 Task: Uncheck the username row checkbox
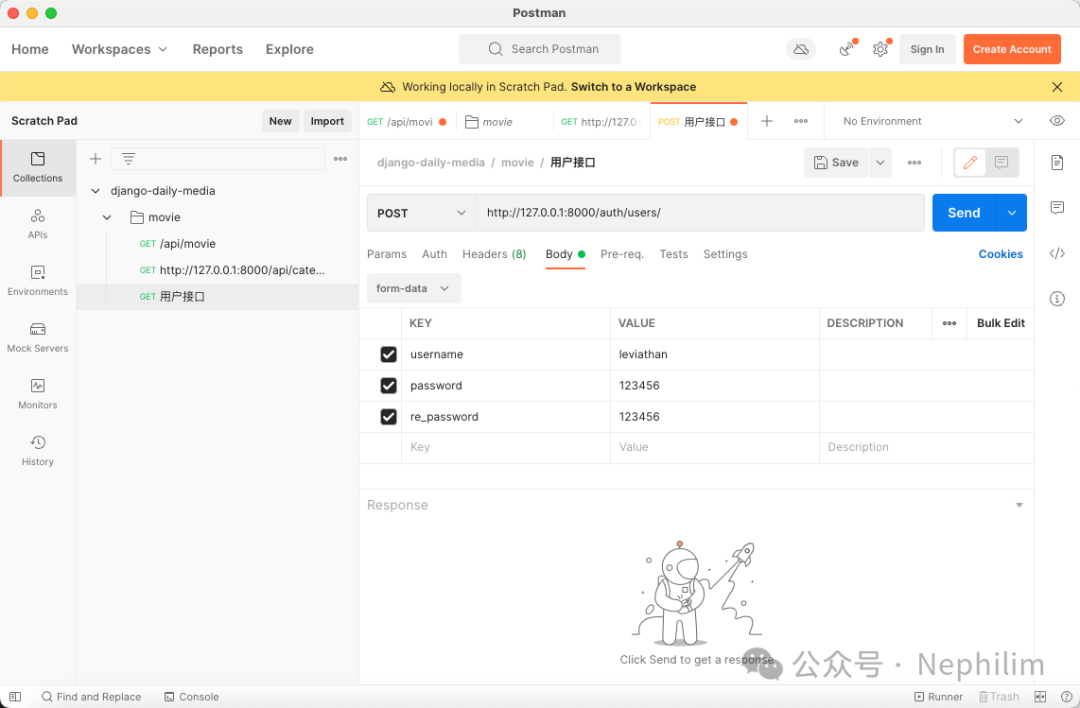click(388, 354)
